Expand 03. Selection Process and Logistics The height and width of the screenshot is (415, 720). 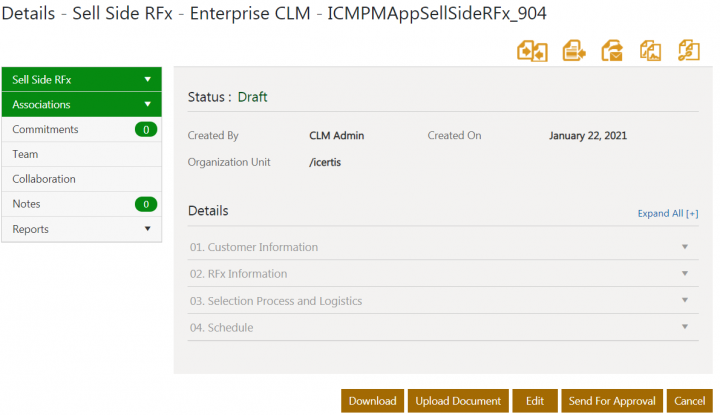685,301
